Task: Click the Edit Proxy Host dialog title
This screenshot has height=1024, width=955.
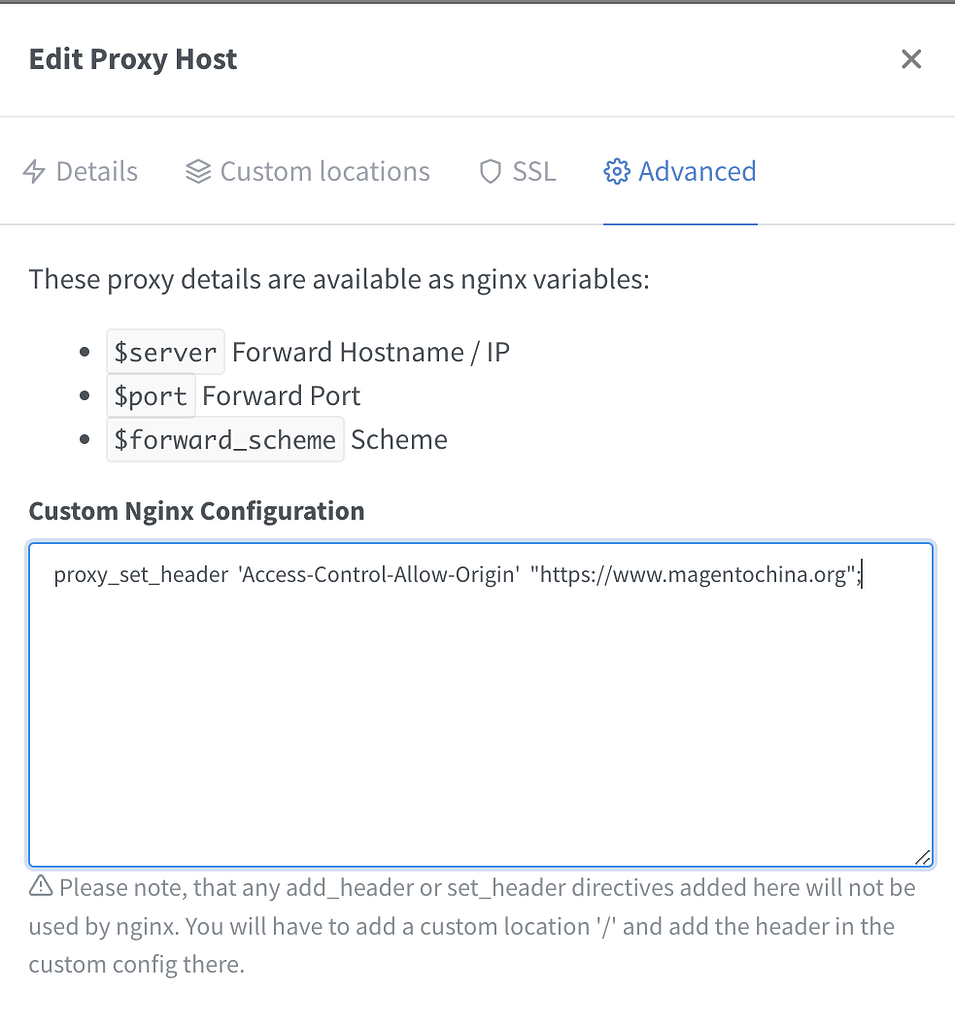Action: (x=132, y=59)
